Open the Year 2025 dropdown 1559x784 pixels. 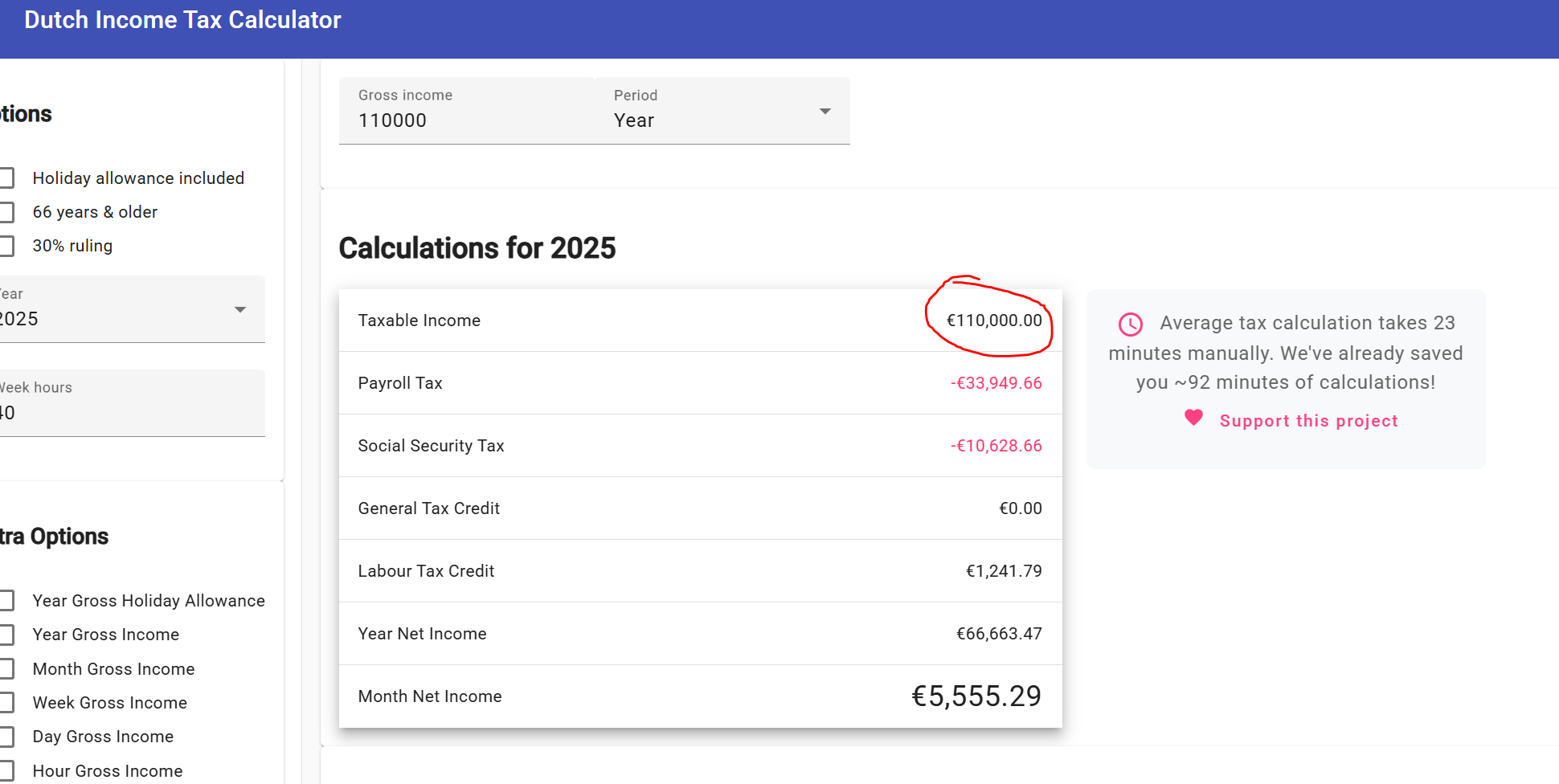pyautogui.click(x=239, y=310)
